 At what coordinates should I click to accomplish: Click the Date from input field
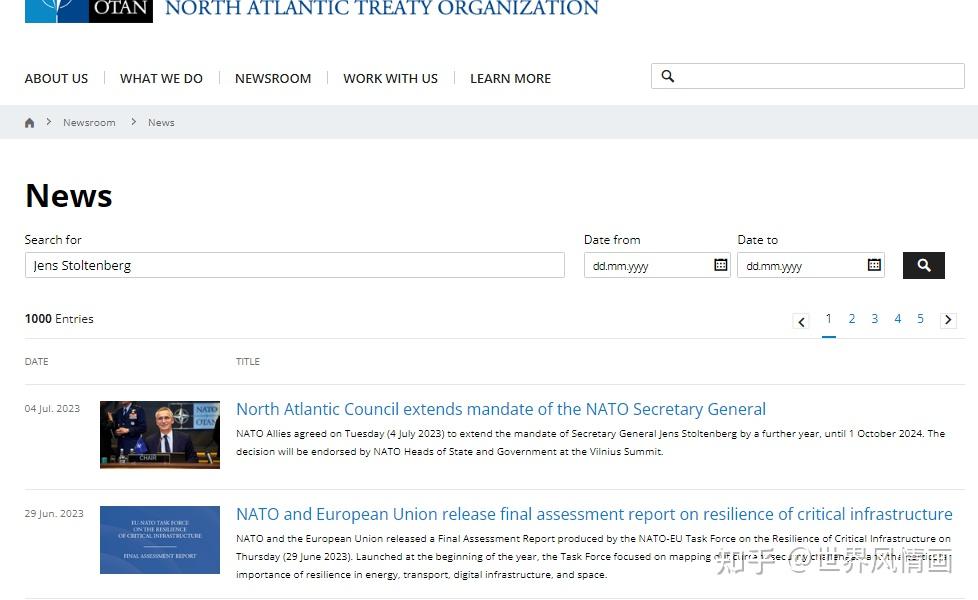(x=657, y=265)
